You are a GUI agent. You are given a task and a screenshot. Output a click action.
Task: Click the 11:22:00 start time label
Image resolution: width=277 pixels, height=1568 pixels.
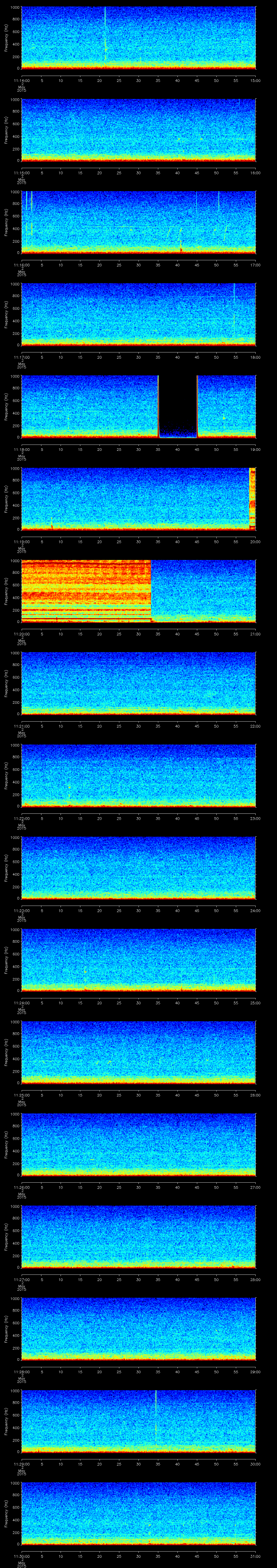click(21, 818)
